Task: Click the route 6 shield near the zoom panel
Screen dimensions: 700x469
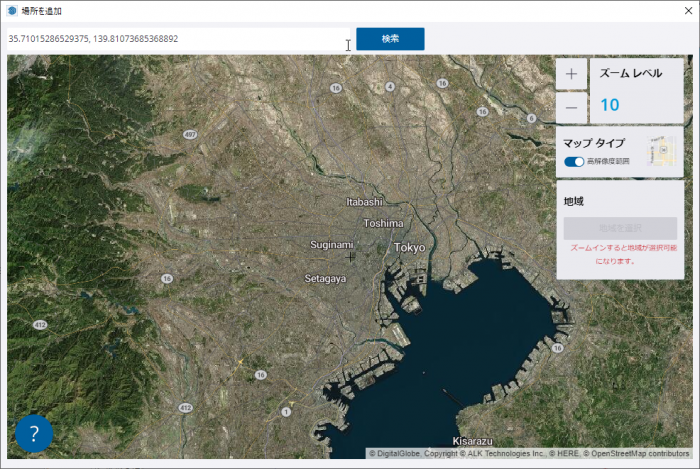Action: pos(532,117)
